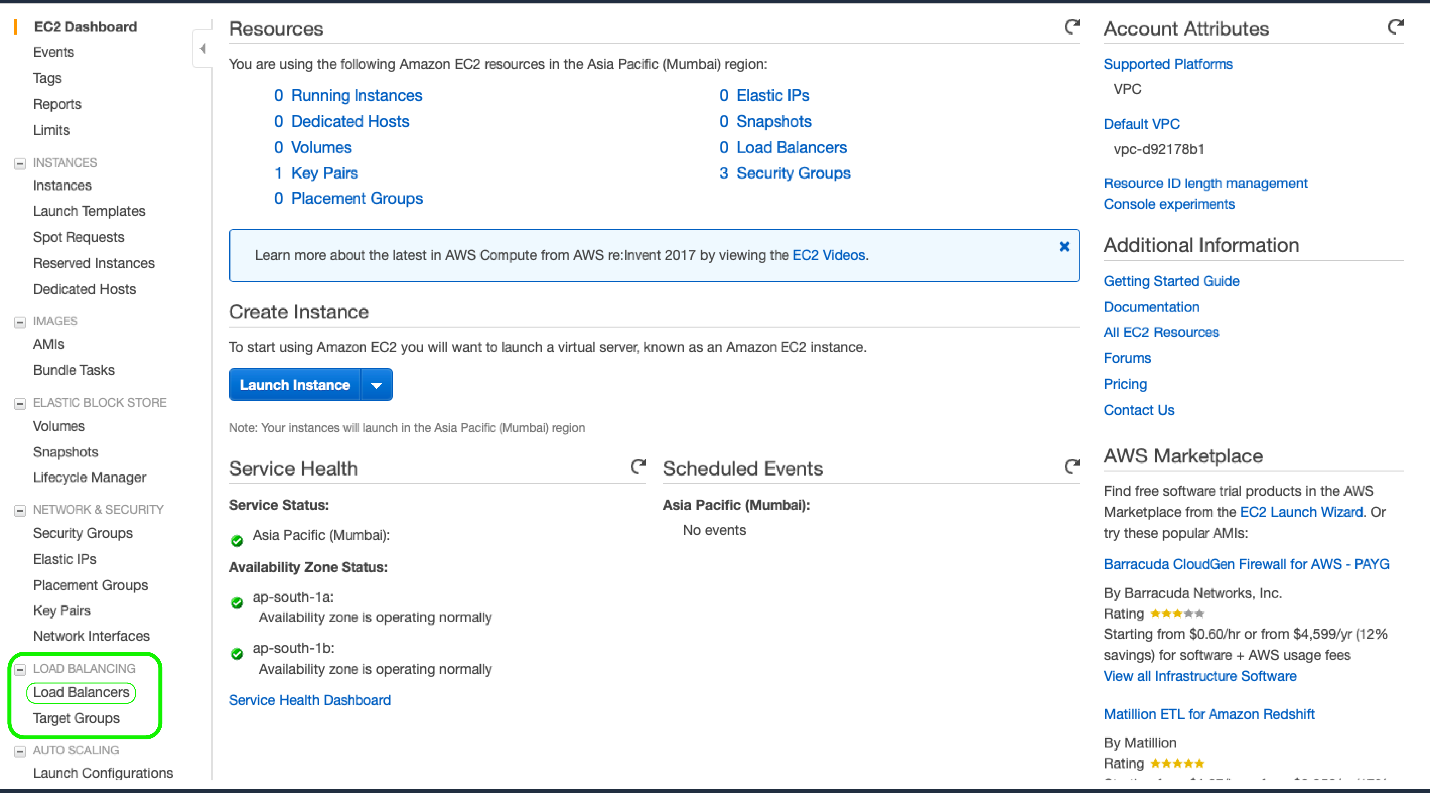Click the Volumes resource link
The image size is (1430, 793).
321,147
